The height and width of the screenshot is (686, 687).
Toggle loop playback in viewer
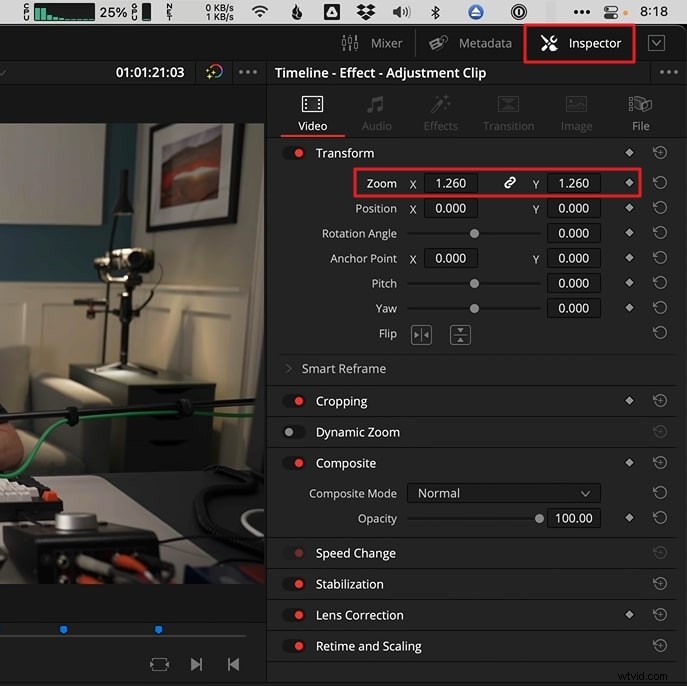pyautogui.click(x=159, y=664)
